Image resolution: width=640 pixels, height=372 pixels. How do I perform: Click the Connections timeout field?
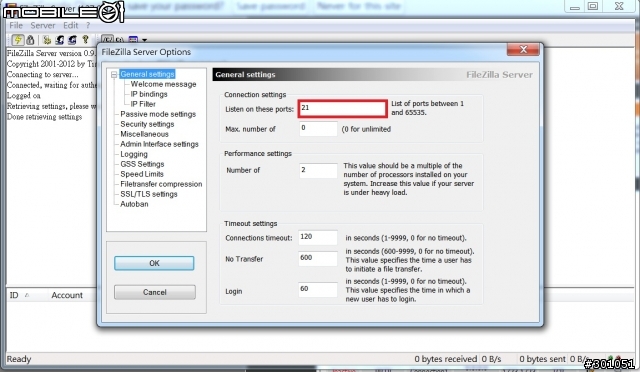pyautogui.click(x=318, y=238)
